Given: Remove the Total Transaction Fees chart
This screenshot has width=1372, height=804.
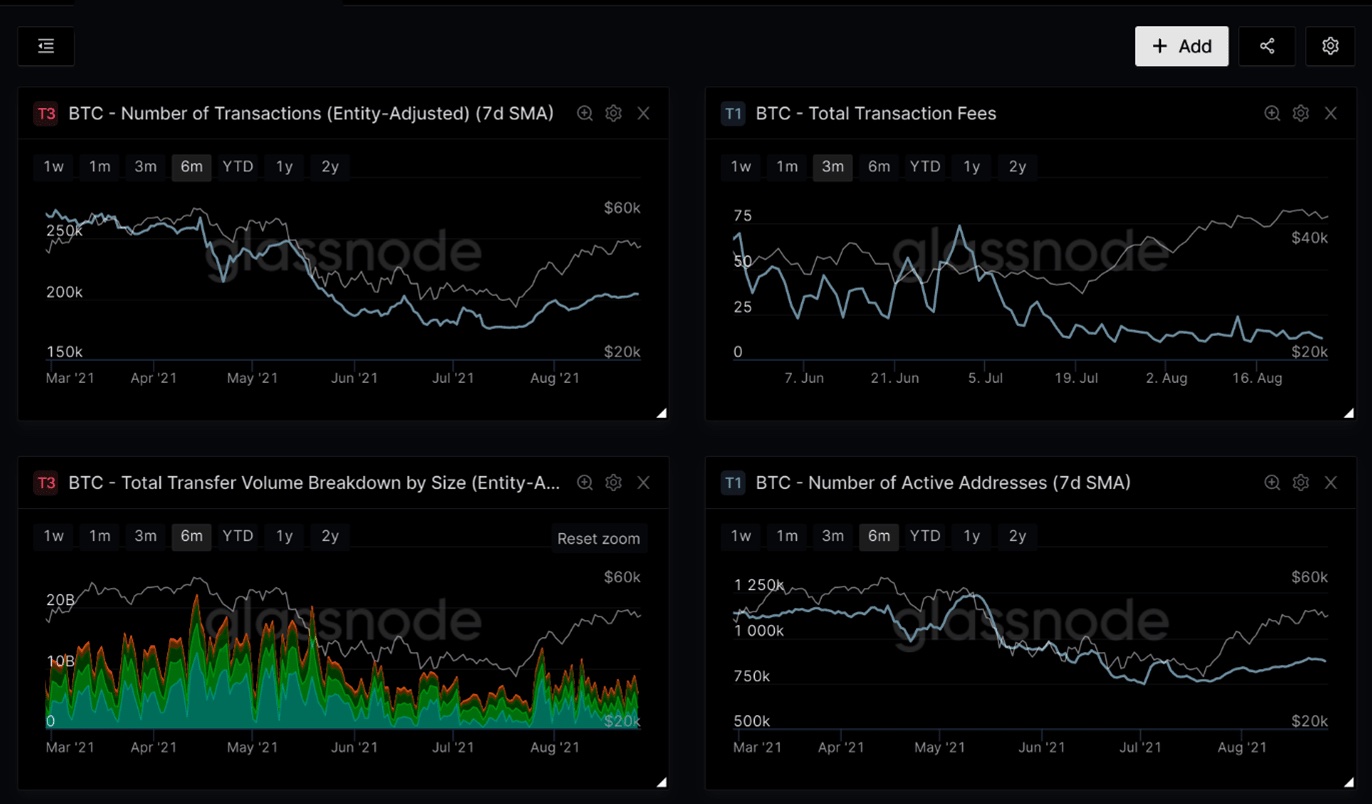Looking at the screenshot, I should pos(1330,114).
